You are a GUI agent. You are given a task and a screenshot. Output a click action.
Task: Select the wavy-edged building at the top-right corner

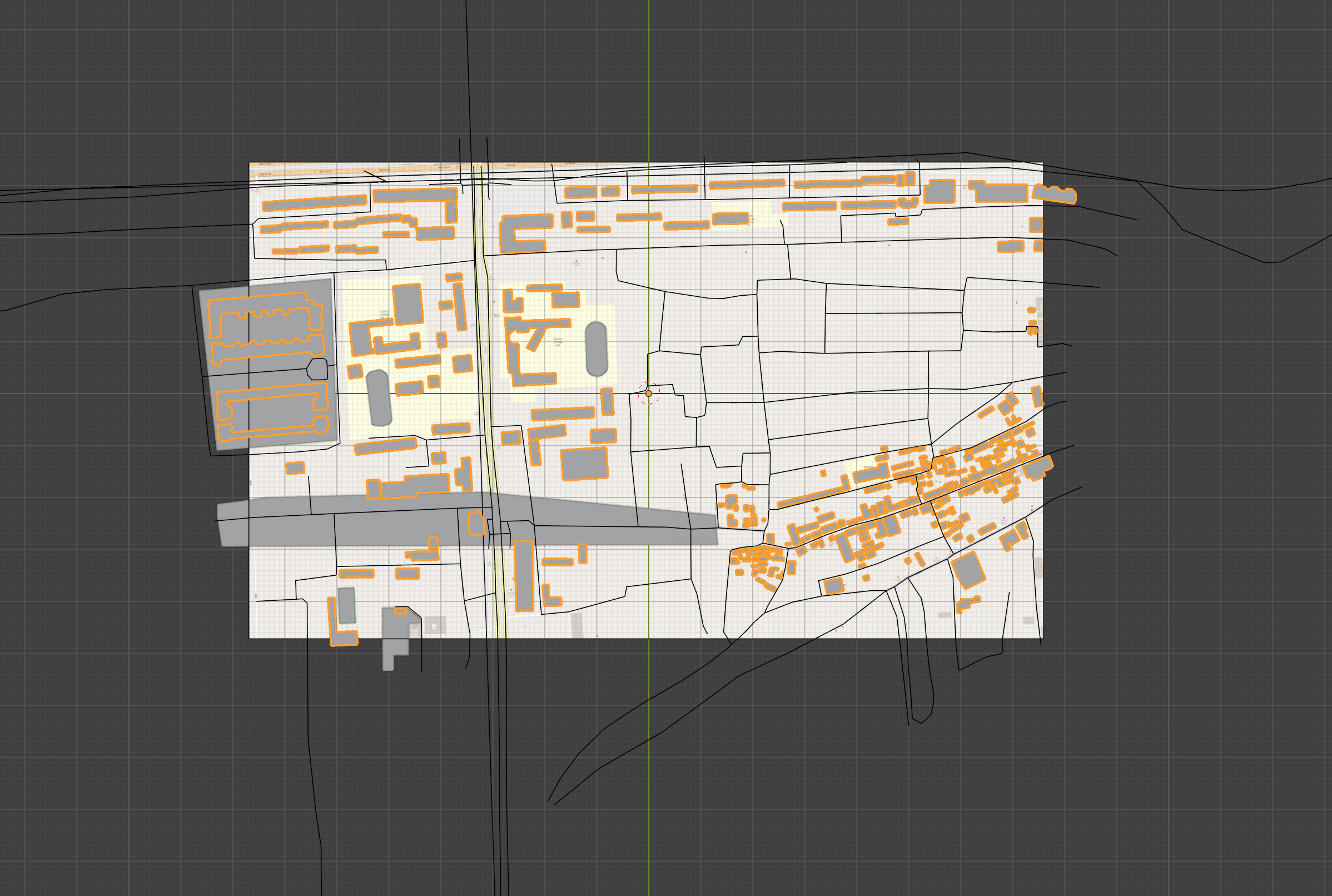(1055, 195)
